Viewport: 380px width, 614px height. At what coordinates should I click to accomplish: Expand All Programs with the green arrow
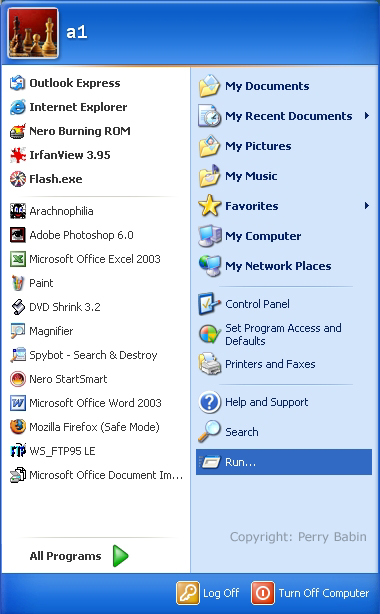point(121,556)
